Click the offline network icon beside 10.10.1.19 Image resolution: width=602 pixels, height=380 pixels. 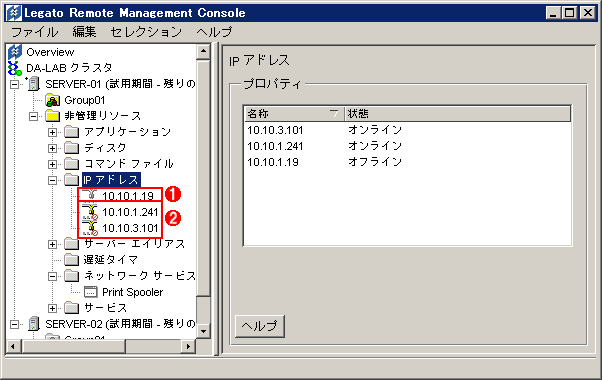coord(91,195)
